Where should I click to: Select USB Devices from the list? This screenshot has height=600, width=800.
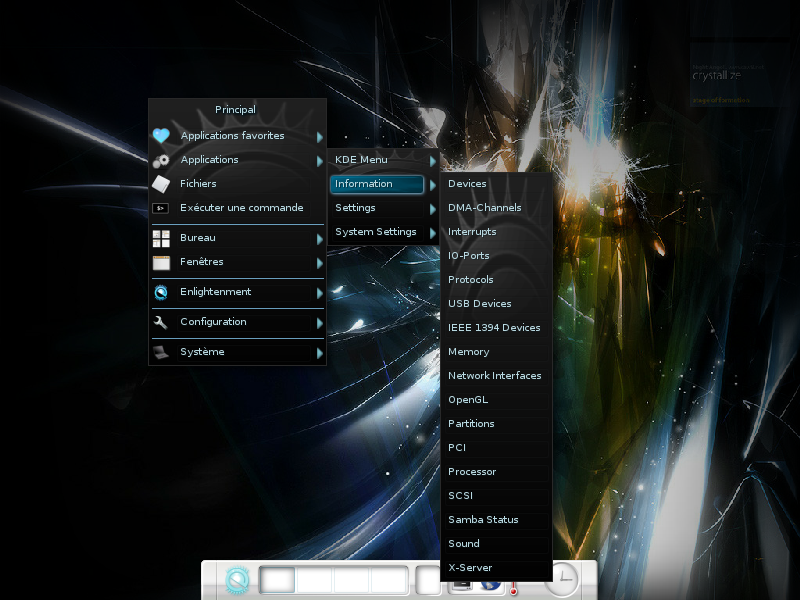479,304
